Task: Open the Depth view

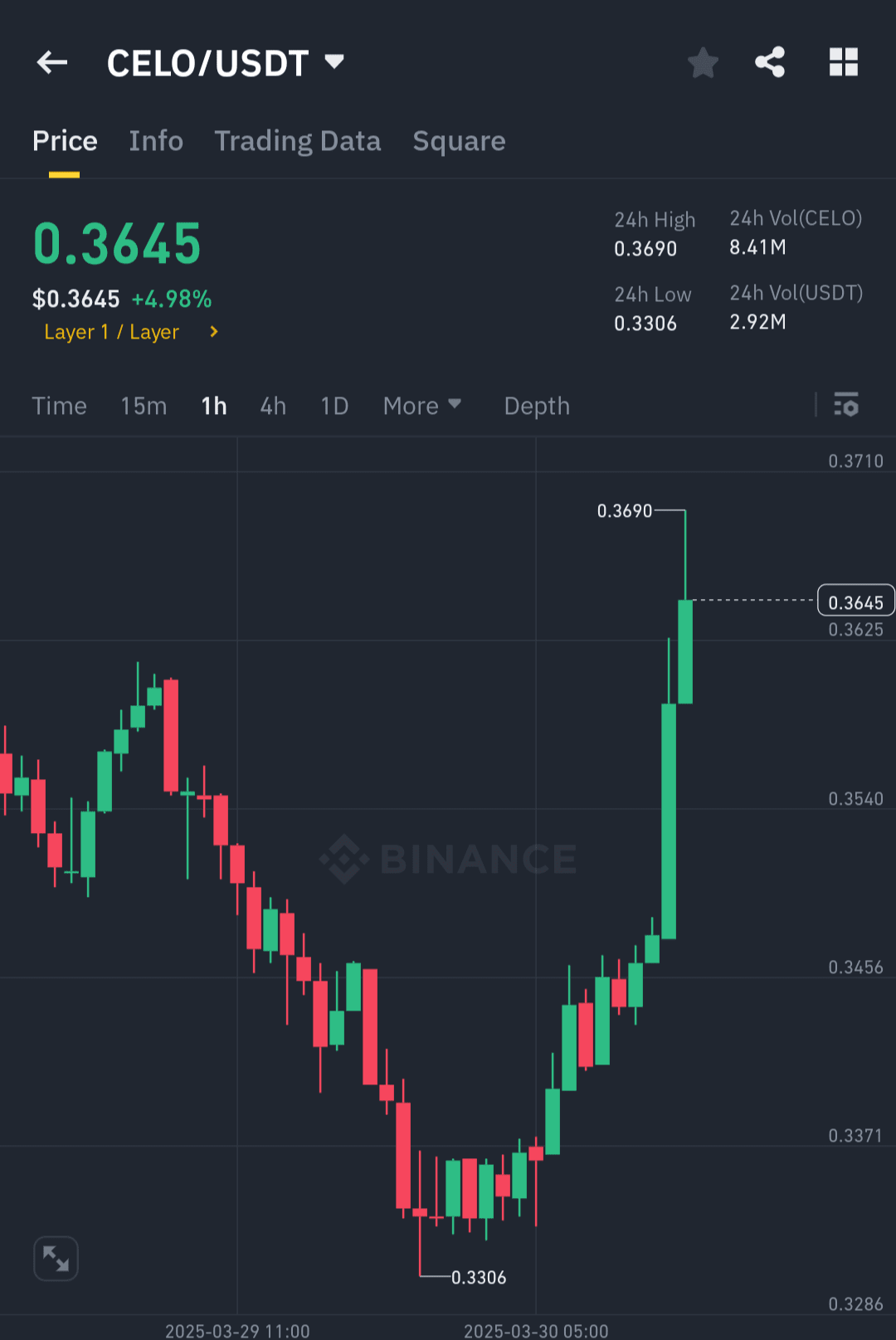Action: click(536, 406)
